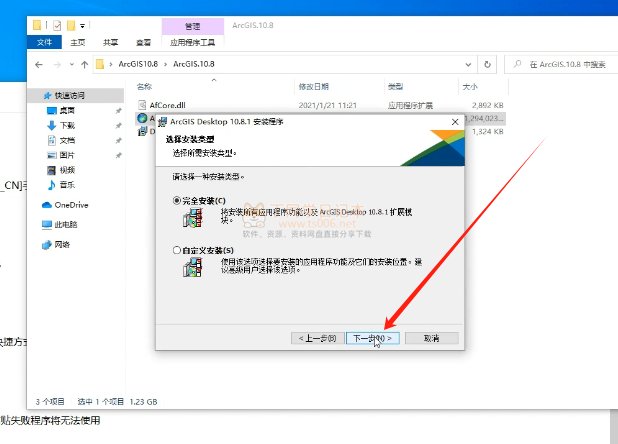Open the 应用程序工具 ribbon tab
Screen dimensions: 618x444
pyautogui.click(x=193, y=42)
